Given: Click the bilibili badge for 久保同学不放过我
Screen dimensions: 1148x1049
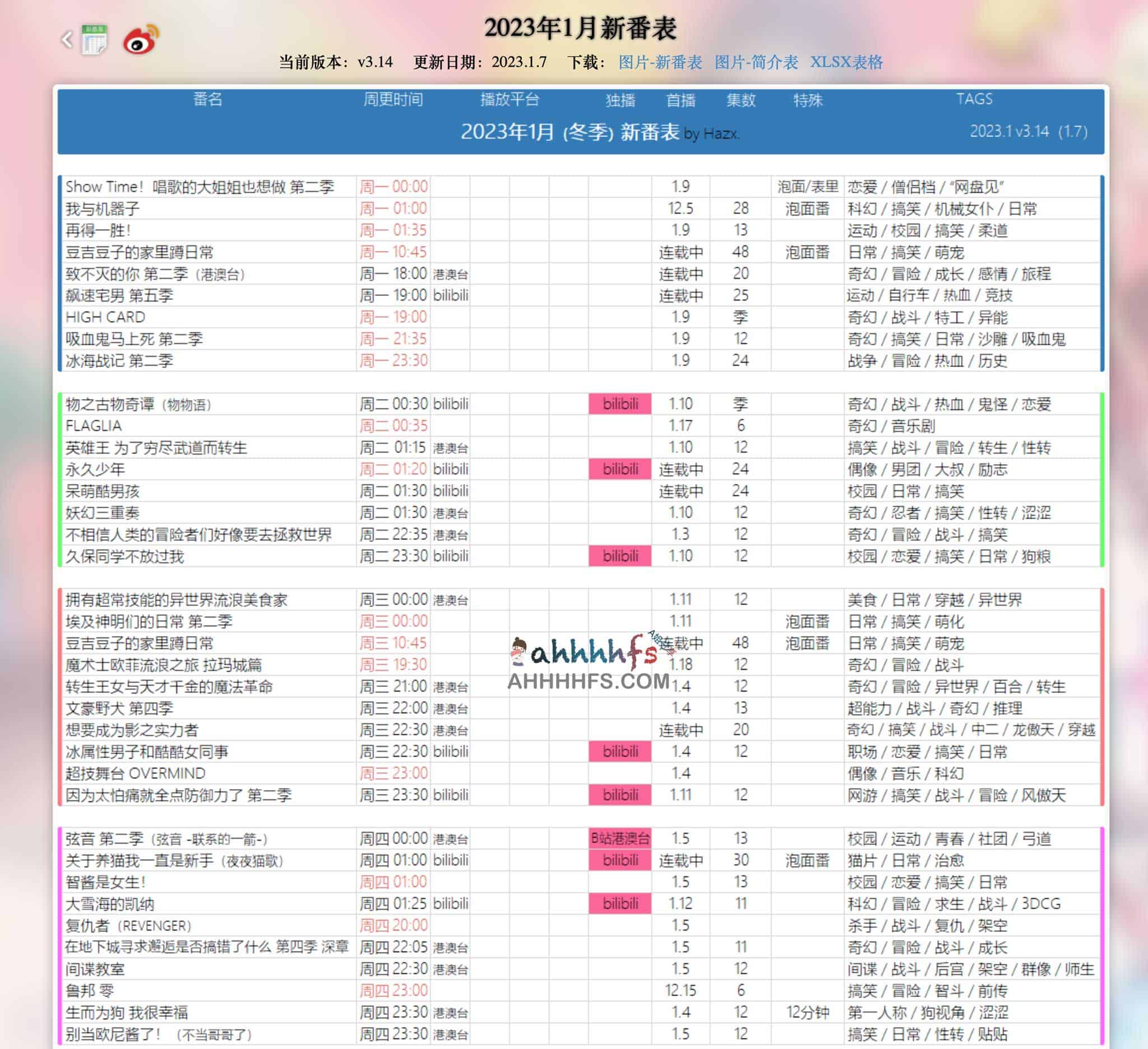Looking at the screenshot, I should click(x=620, y=556).
